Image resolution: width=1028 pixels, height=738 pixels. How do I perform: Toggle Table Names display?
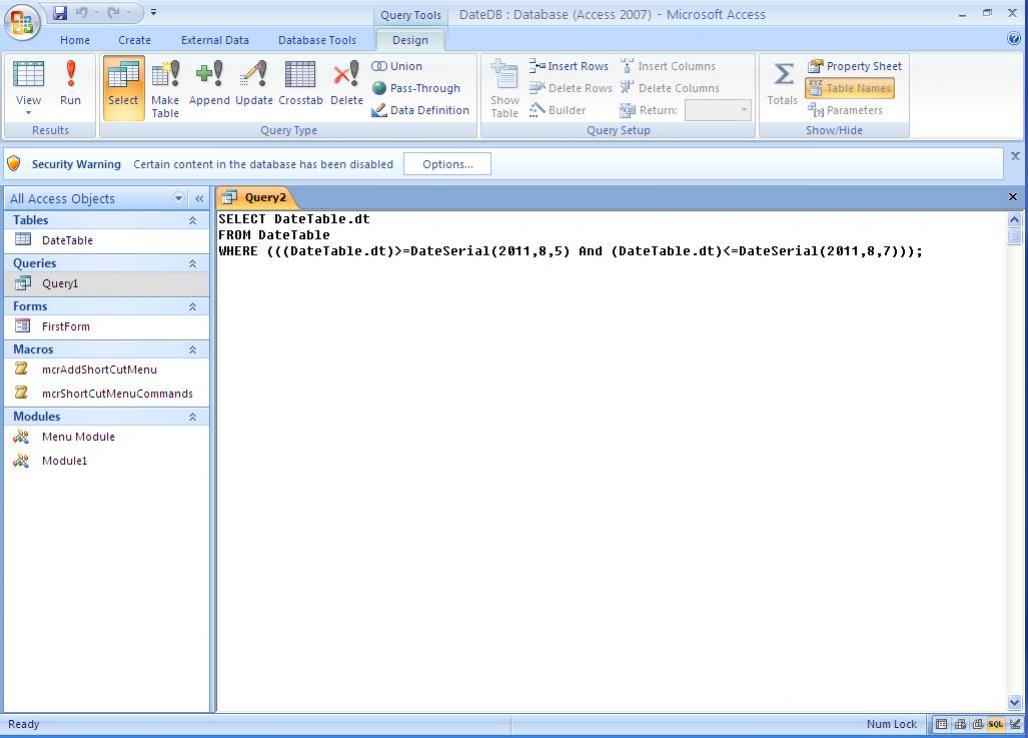tap(850, 88)
